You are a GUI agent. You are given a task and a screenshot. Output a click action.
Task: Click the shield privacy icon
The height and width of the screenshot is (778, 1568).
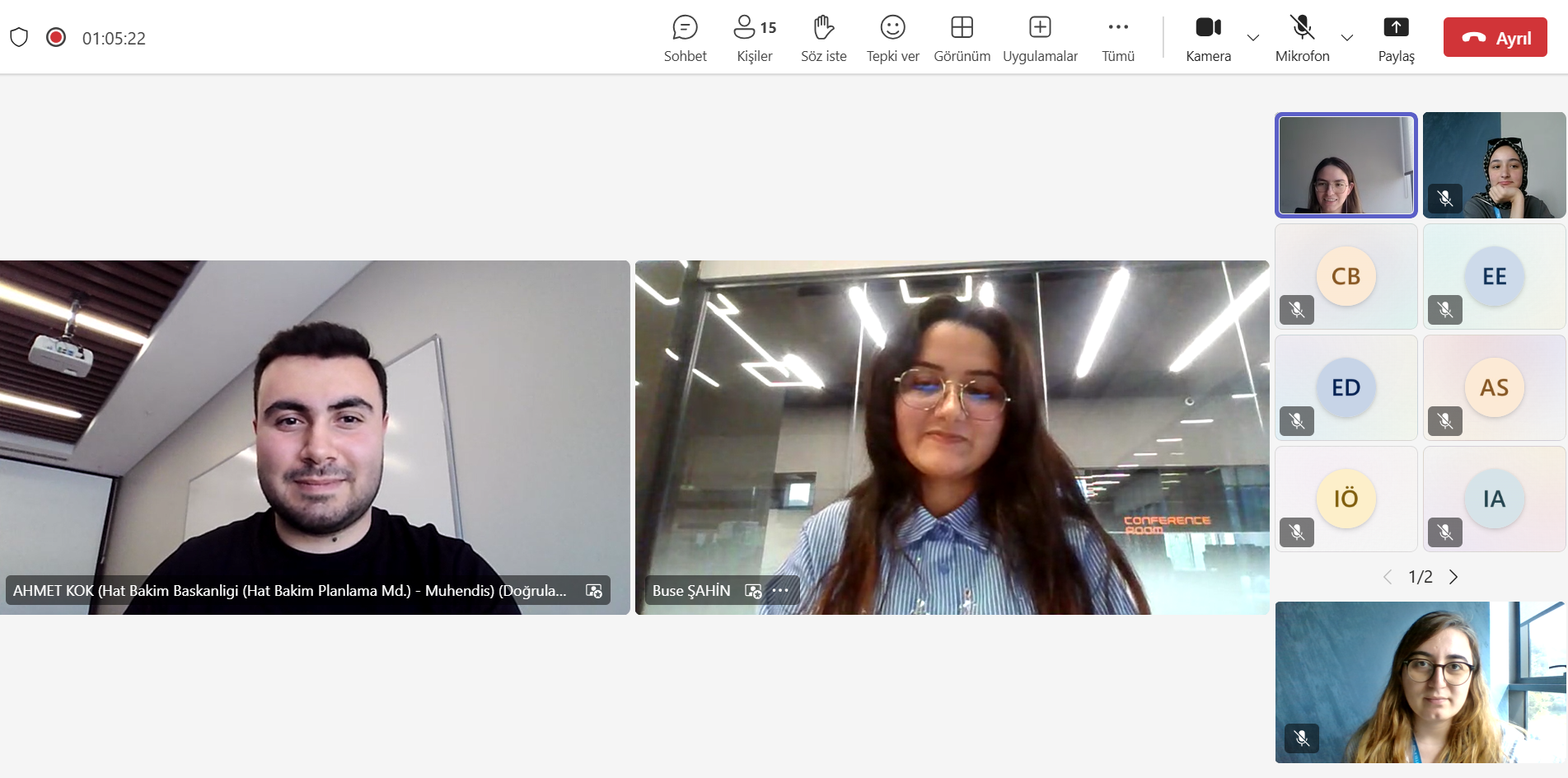(19, 37)
